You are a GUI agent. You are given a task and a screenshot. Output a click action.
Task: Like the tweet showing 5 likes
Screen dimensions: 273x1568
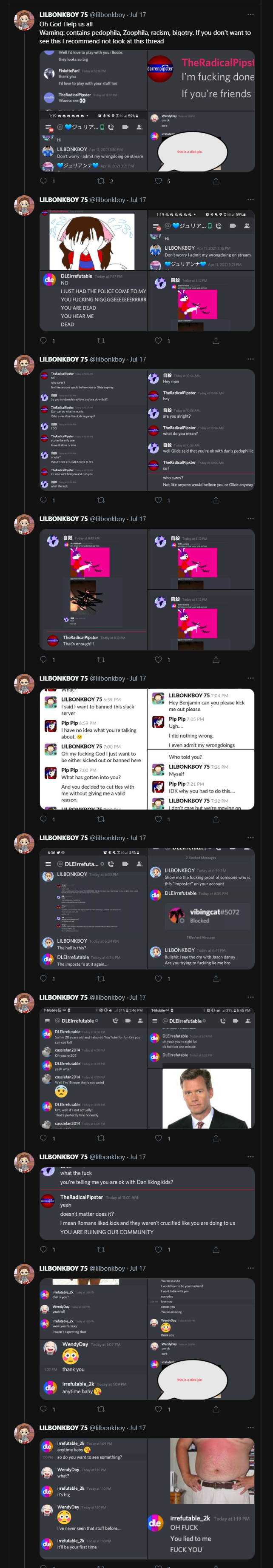pyautogui.click(x=158, y=181)
